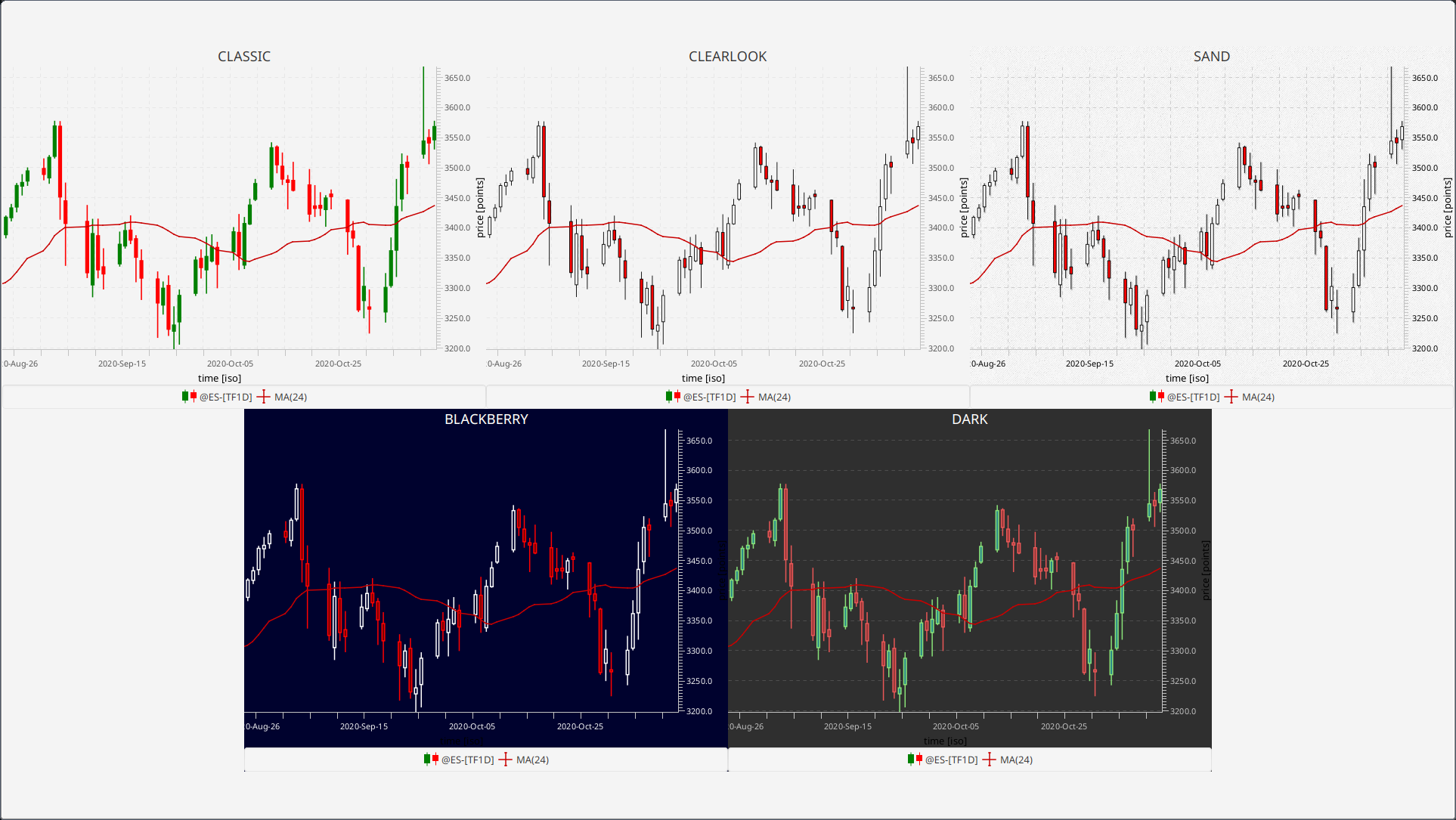The height and width of the screenshot is (820, 1456).
Task: Toggle the @ES-[TF1D] series label in DARK legend
Action: 951,760
